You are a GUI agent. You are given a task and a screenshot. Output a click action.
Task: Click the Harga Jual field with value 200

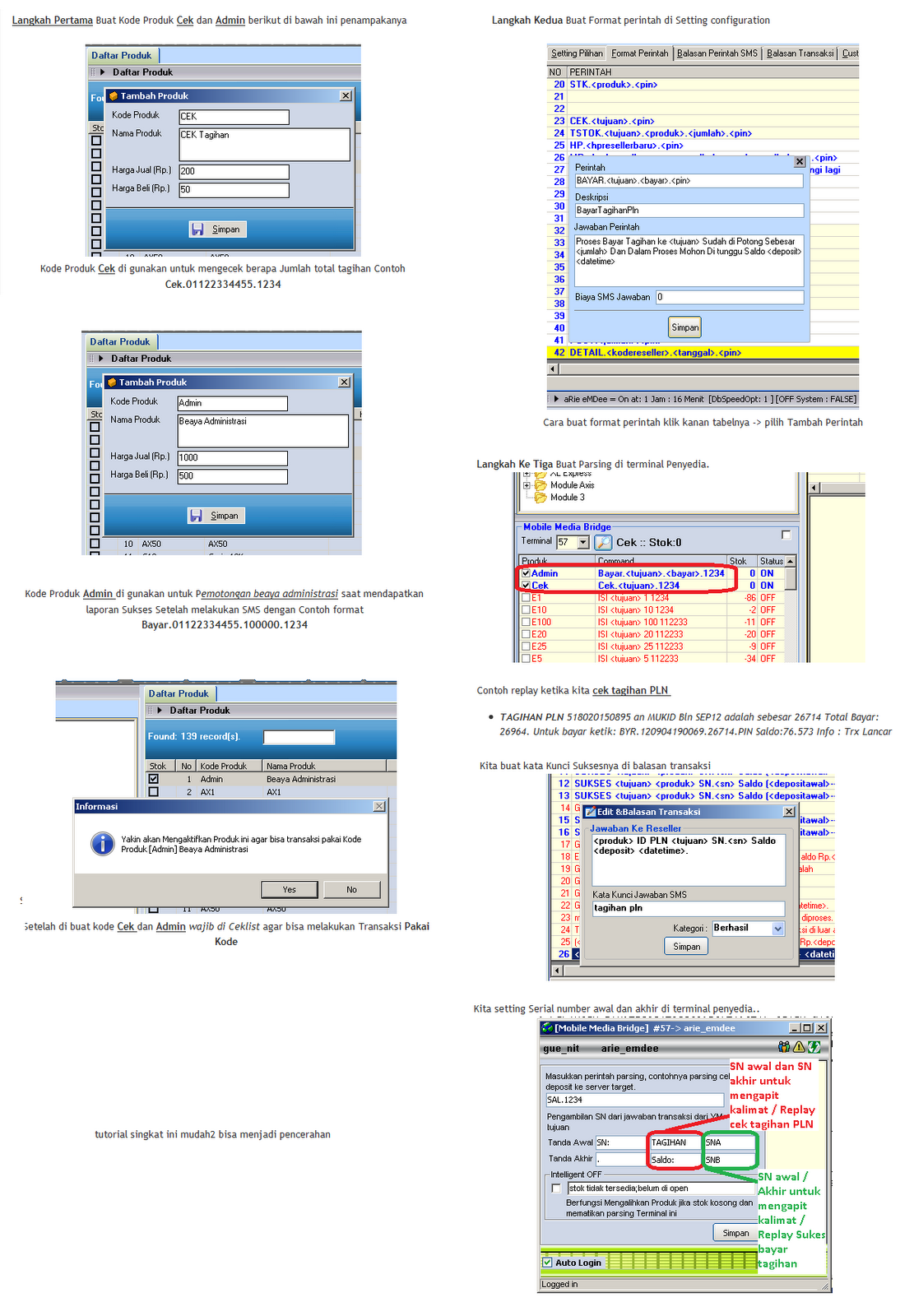pos(234,172)
